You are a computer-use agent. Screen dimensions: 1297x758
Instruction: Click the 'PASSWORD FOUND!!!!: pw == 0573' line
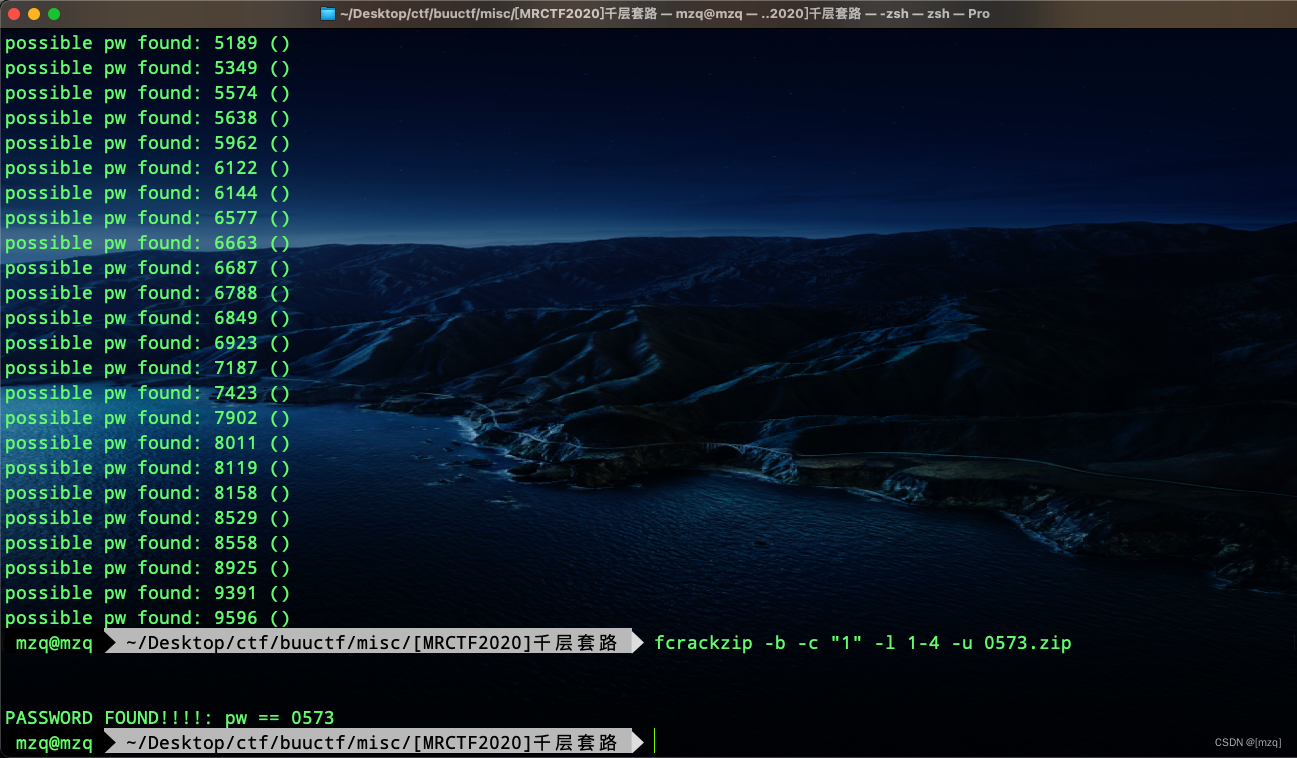coord(170,718)
